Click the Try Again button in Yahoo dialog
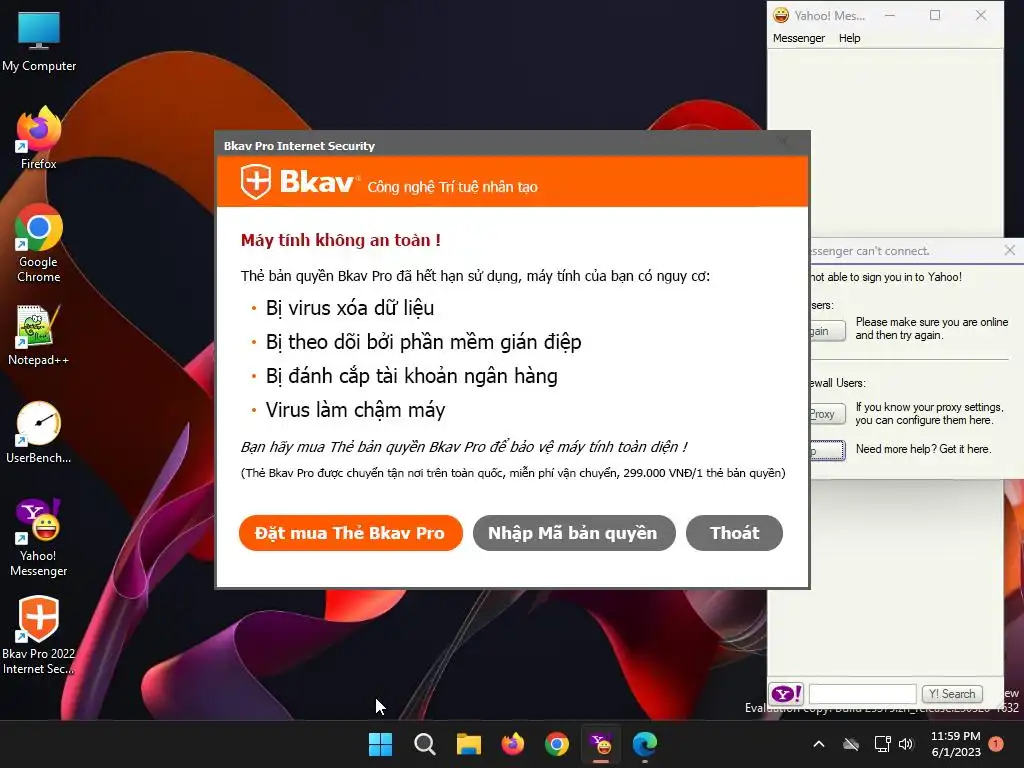 tap(827, 330)
